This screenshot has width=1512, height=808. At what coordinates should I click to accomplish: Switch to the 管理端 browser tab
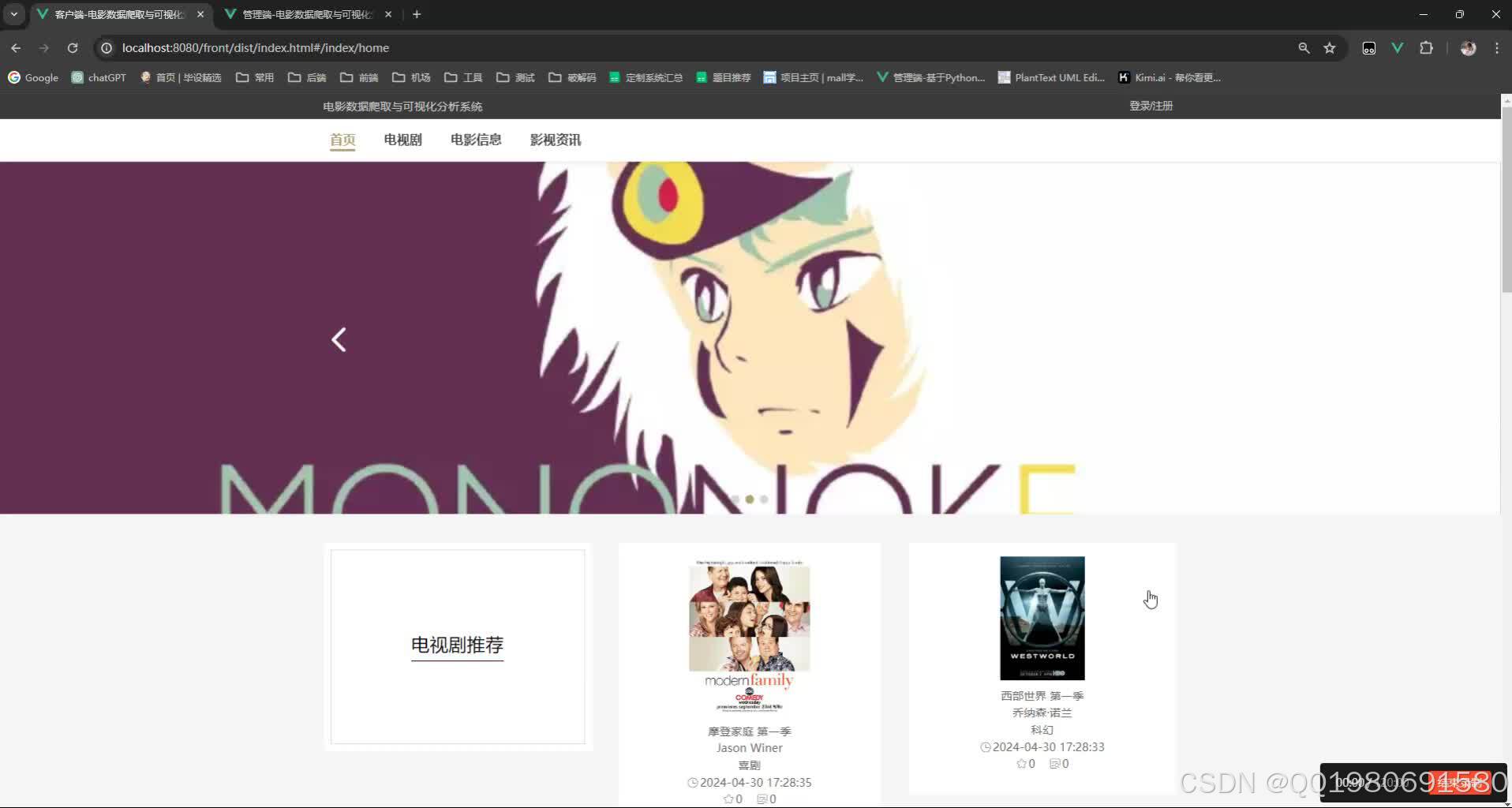tap(306, 14)
